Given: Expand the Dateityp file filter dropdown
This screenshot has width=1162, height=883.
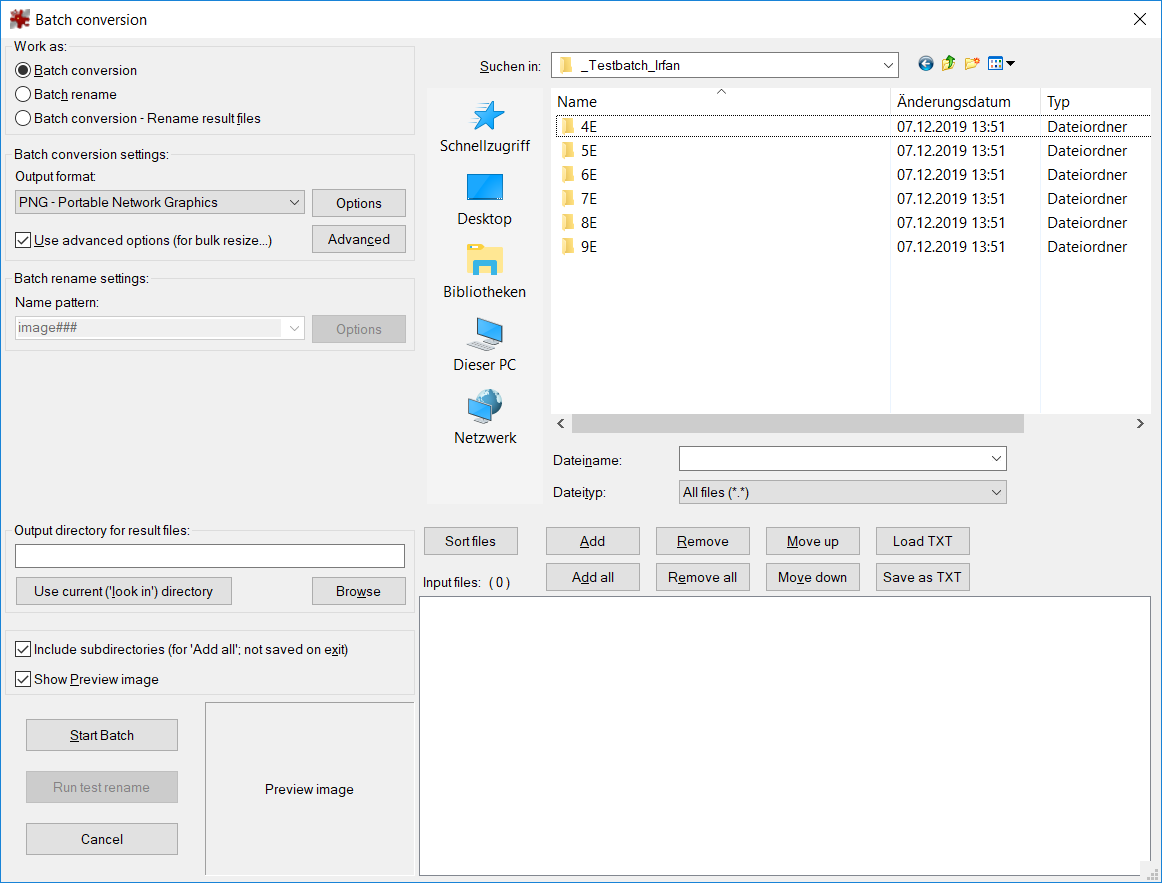Looking at the screenshot, I should tap(842, 492).
